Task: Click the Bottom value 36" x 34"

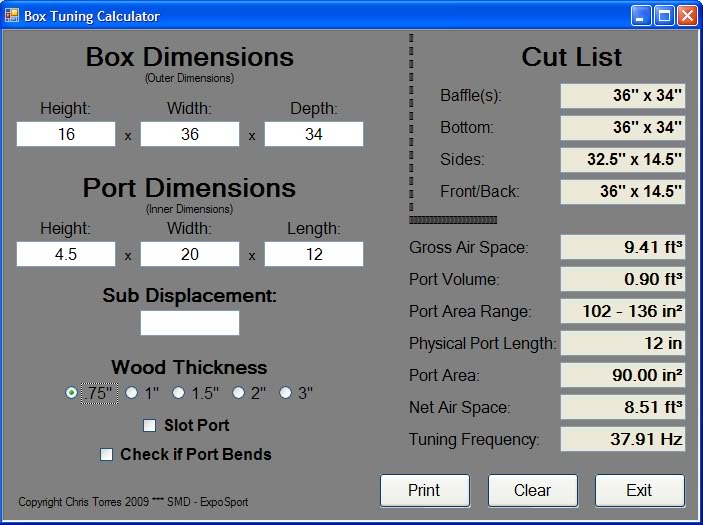Action: click(x=623, y=128)
